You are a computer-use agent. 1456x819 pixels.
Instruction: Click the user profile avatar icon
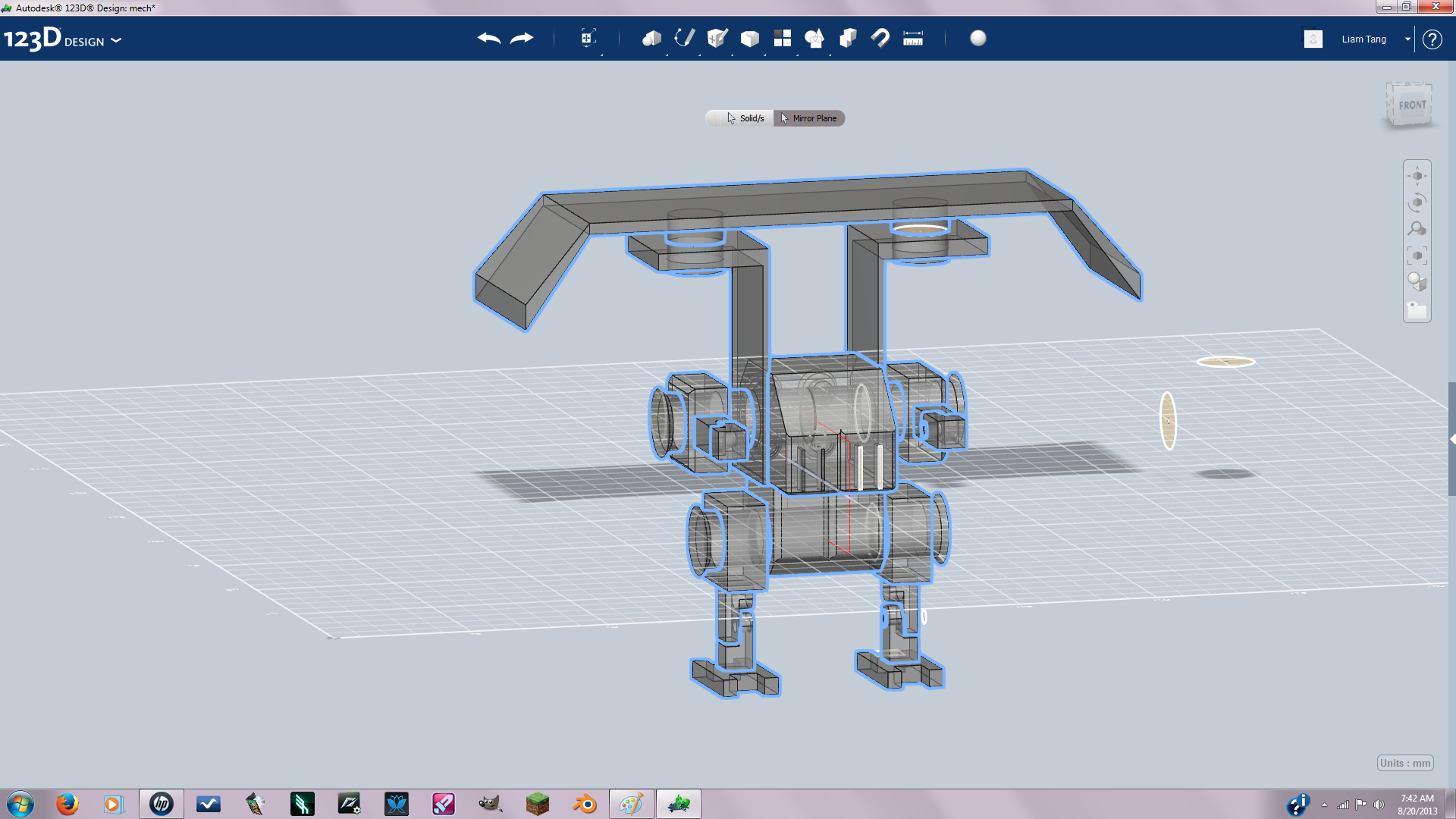click(x=1313, y=39)
